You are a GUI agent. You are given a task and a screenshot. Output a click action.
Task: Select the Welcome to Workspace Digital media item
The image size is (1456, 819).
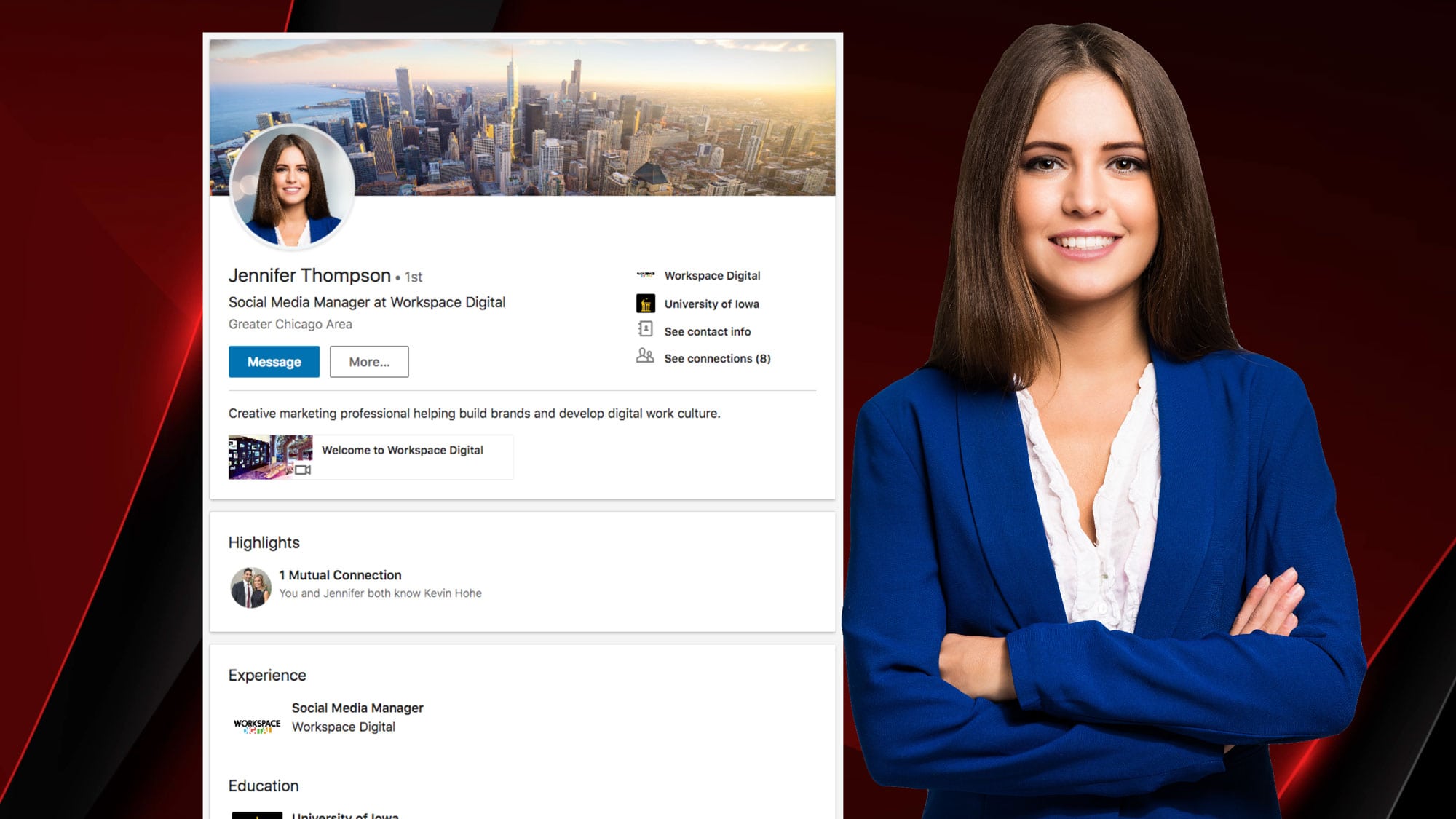coord(402,450)
